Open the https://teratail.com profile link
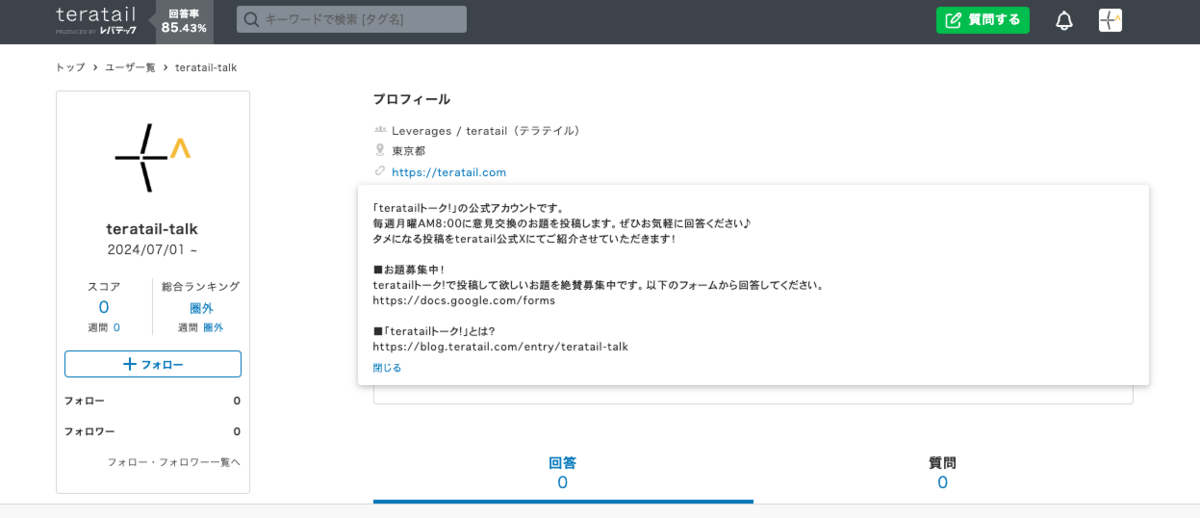Image resolution: width=1200 pixels, height=518 pixels. point(449,172)
